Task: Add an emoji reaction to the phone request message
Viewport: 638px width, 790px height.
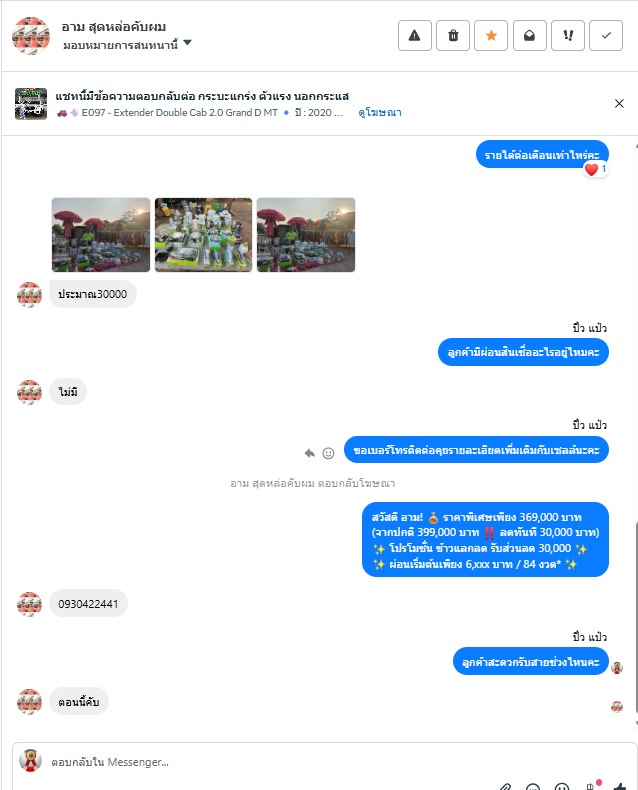Action: pyautogui.click(x=328, y=453)
